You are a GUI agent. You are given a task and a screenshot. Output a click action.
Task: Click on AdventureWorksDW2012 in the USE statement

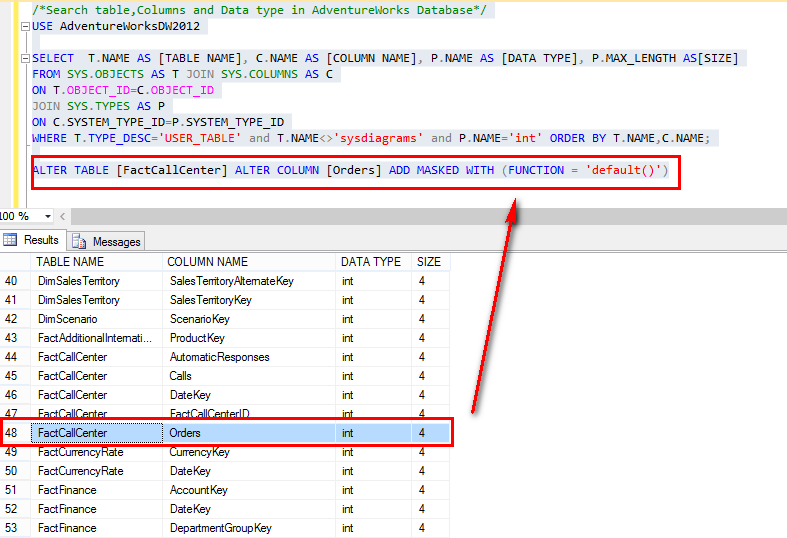130,26
